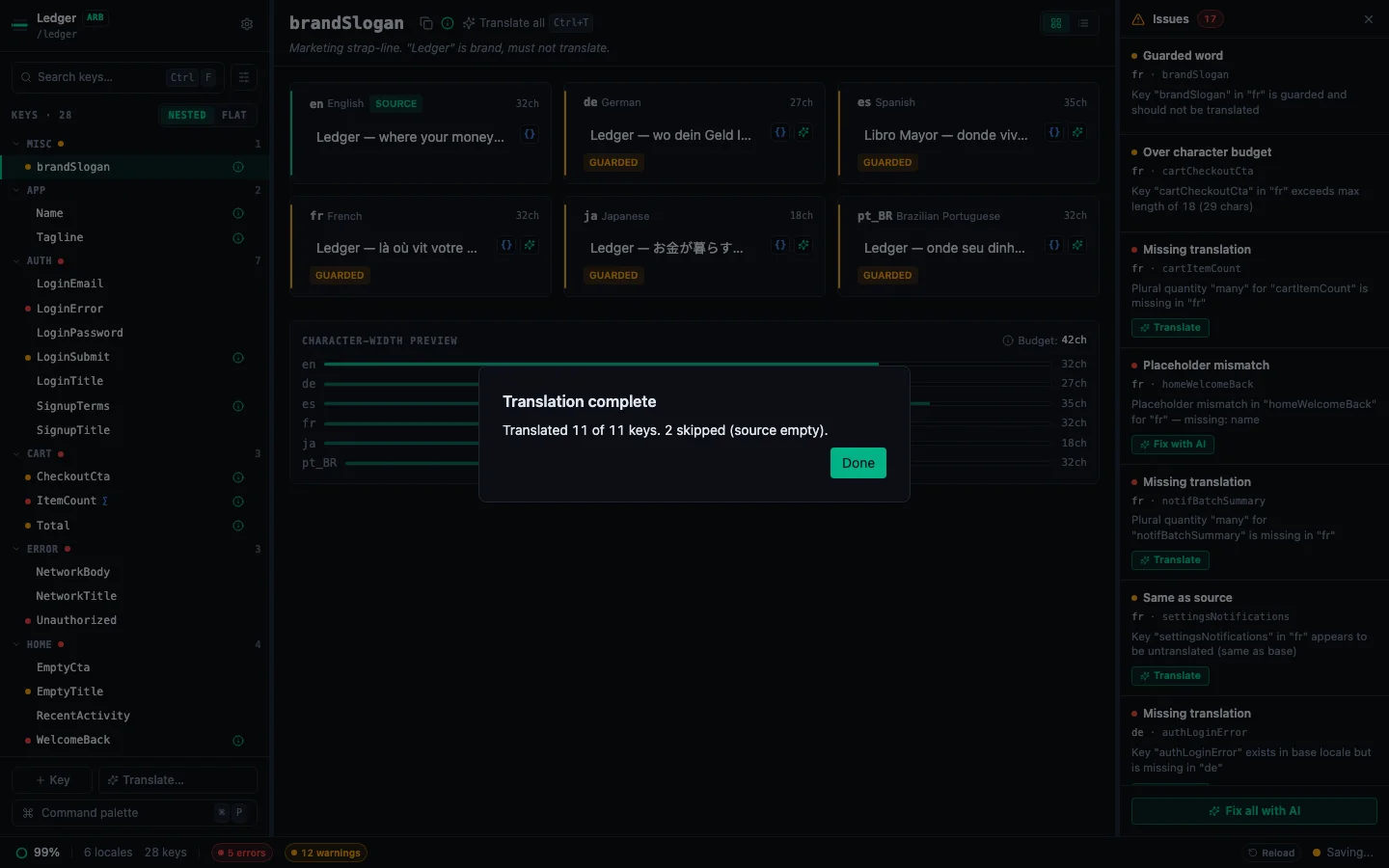1389x868 pixels.
Task: Click info icon next to SignupTerms key
Action: (x=238, y=406)
